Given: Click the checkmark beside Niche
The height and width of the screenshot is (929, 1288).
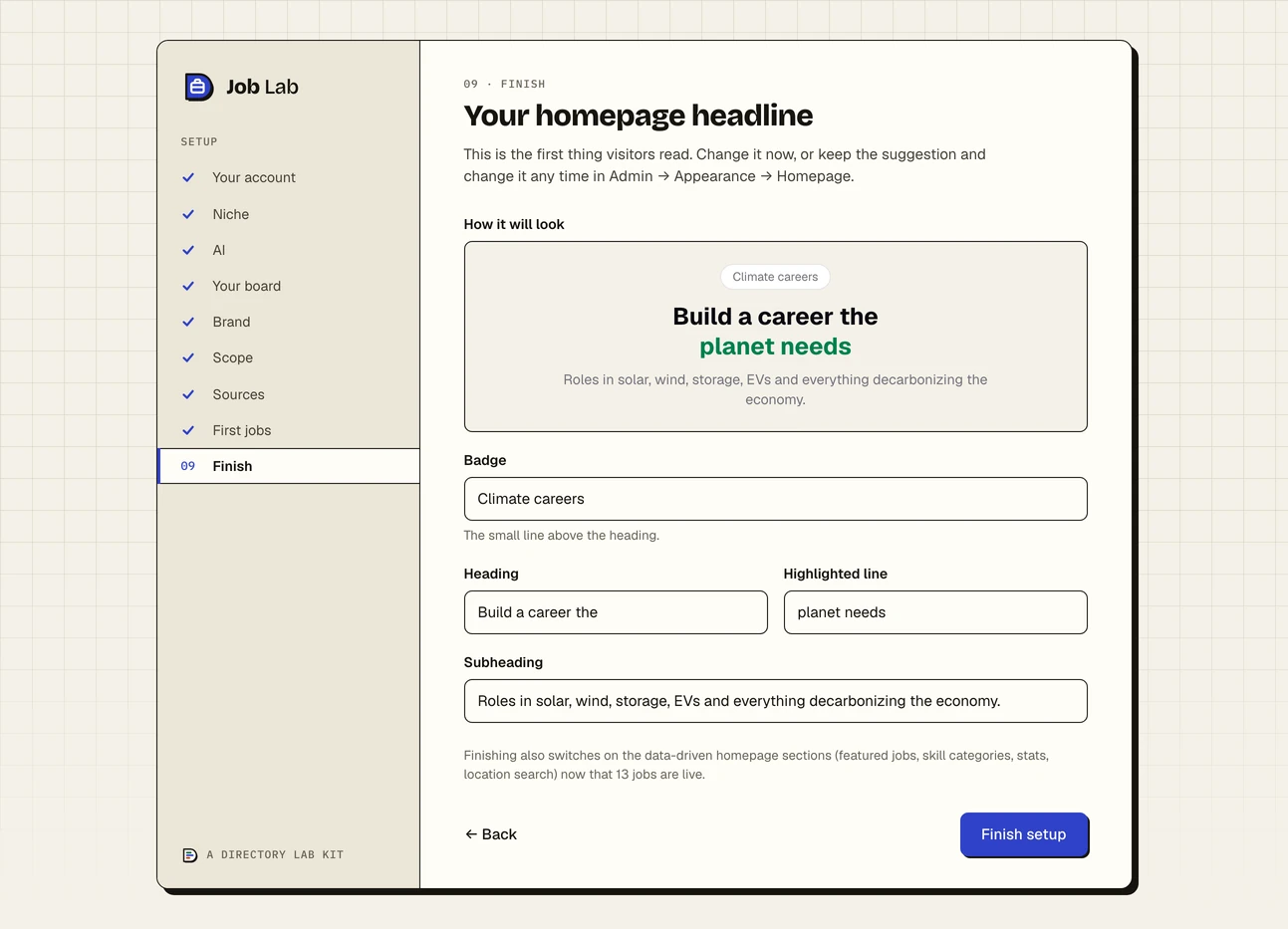Looking at the screenshot, I should [x=188, y=214].
